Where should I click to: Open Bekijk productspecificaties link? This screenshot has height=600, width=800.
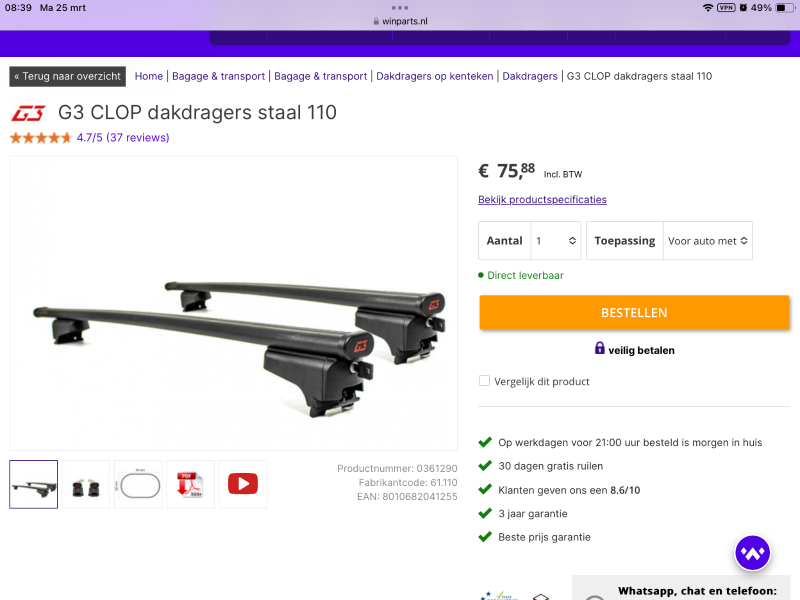542,199
